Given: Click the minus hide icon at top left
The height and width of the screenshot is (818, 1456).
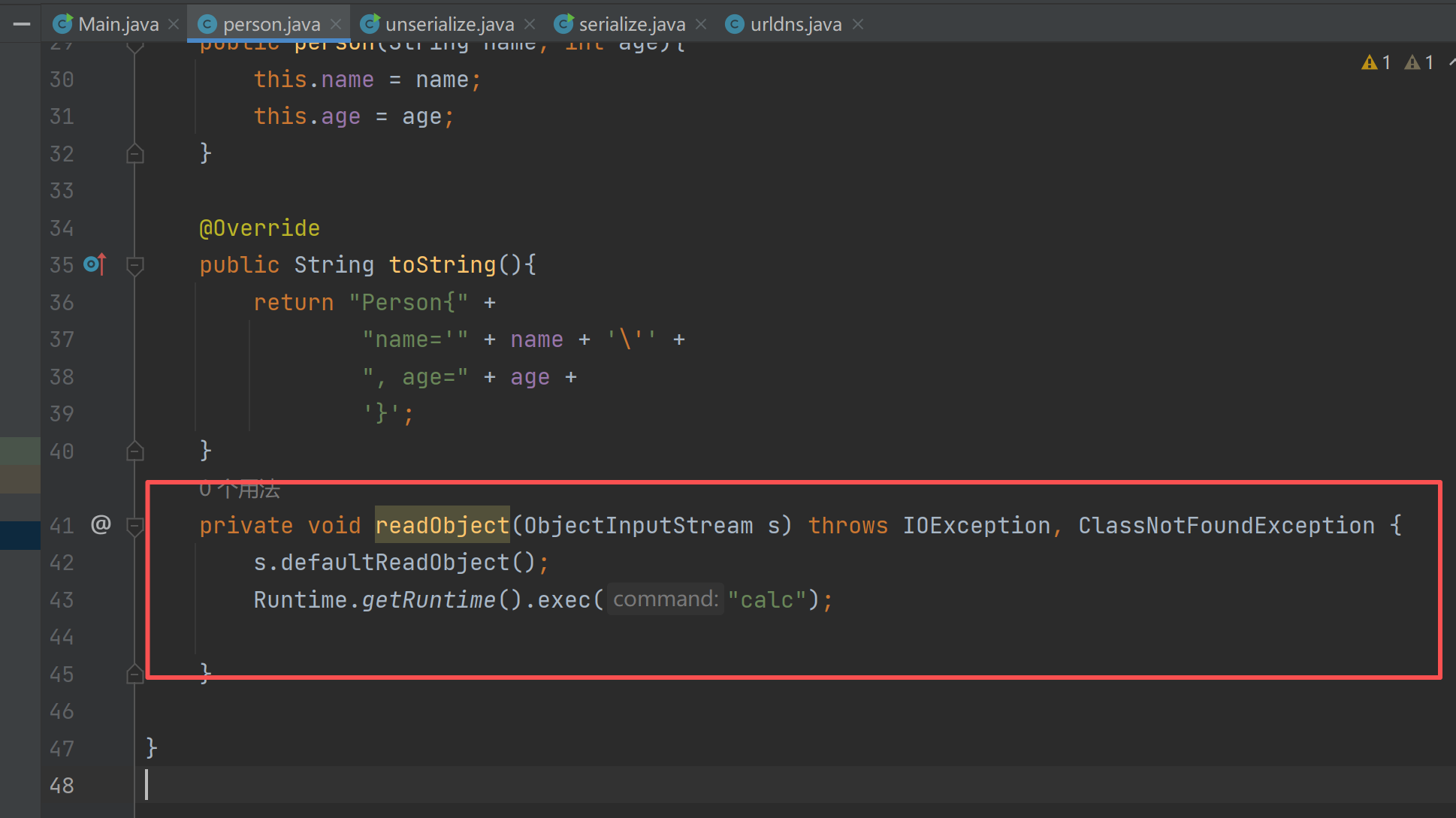Looking at the screenshot, I should click(22, 24).
